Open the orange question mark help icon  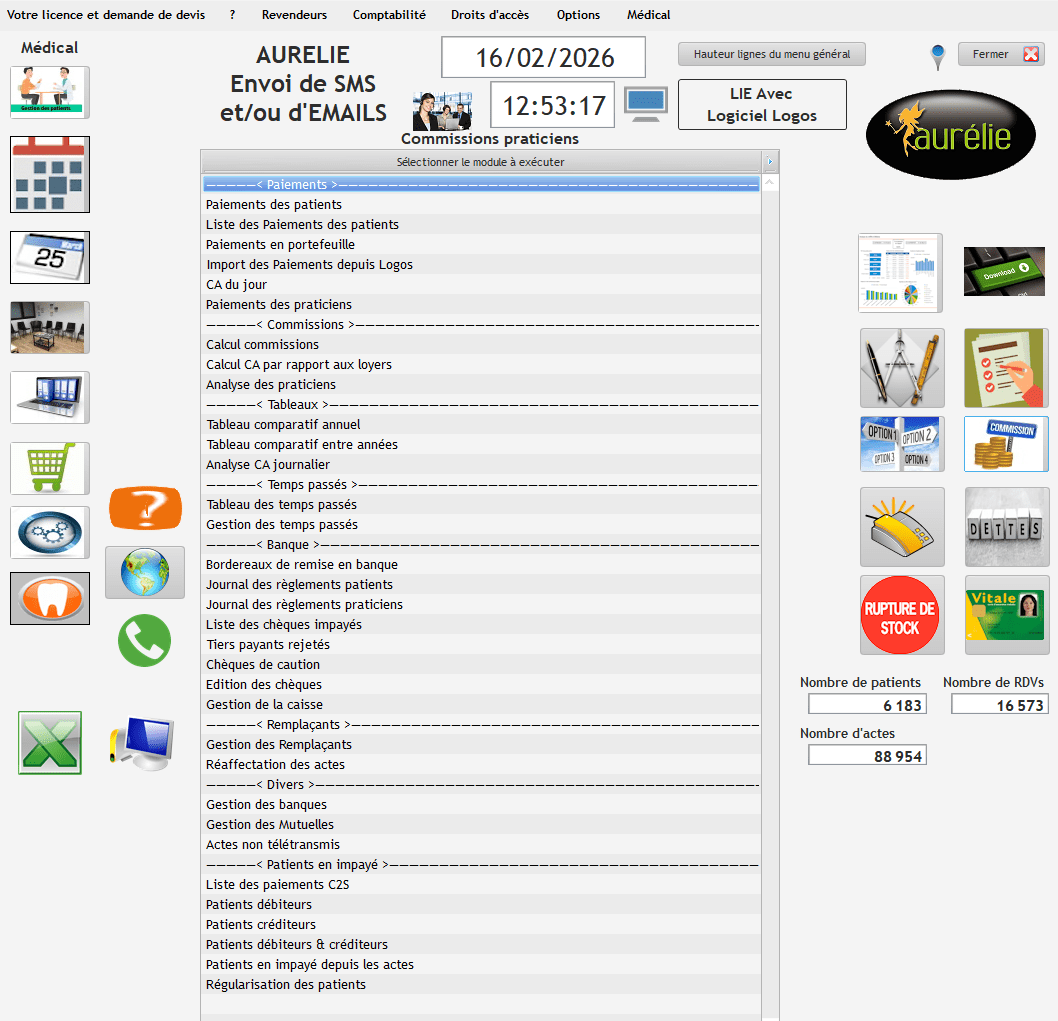click(145, 508)
